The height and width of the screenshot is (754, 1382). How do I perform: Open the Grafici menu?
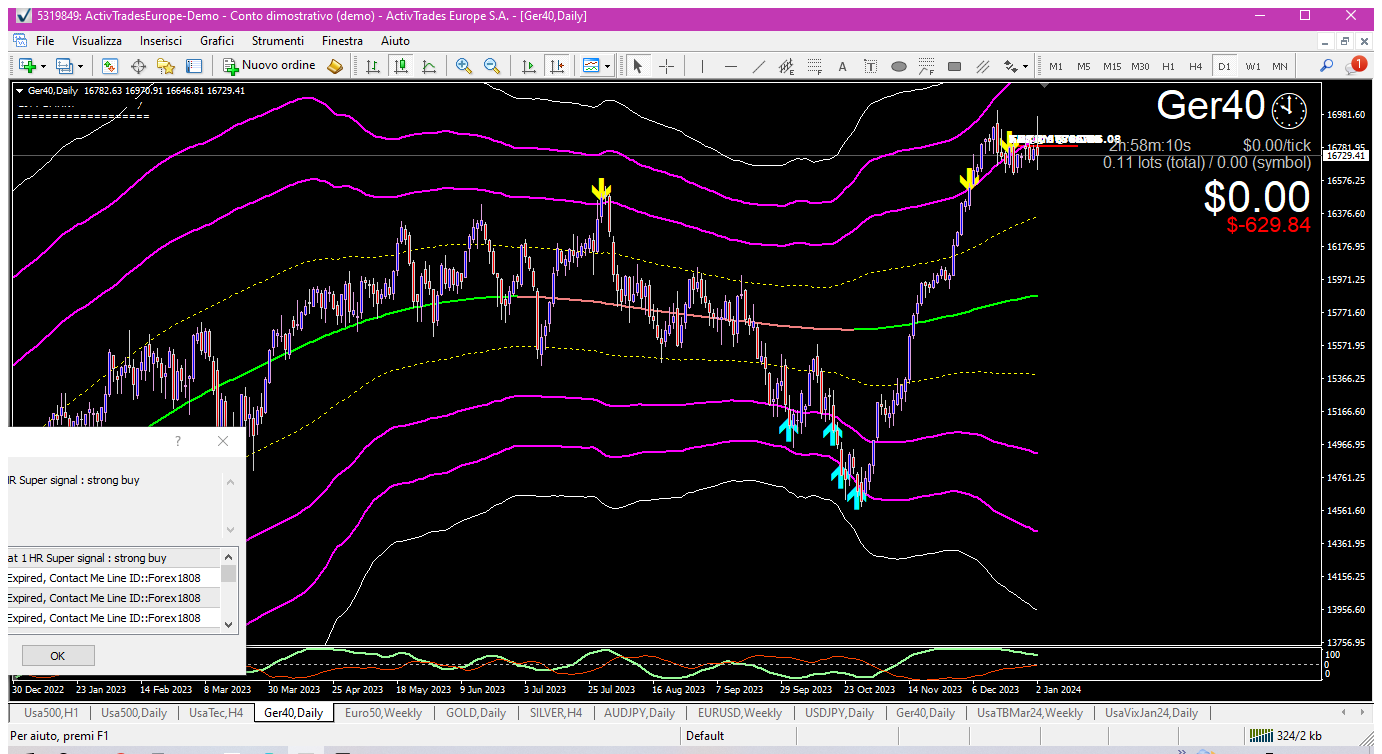217,41
